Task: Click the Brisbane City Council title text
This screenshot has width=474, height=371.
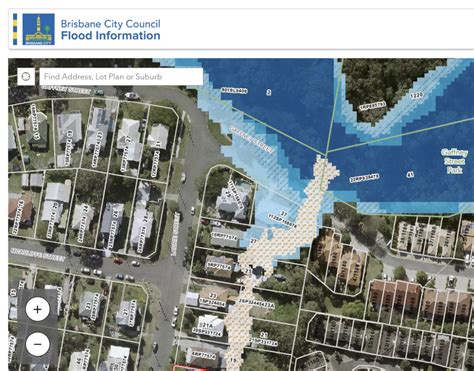Action: pyautogui.click(x=110, y=24)
